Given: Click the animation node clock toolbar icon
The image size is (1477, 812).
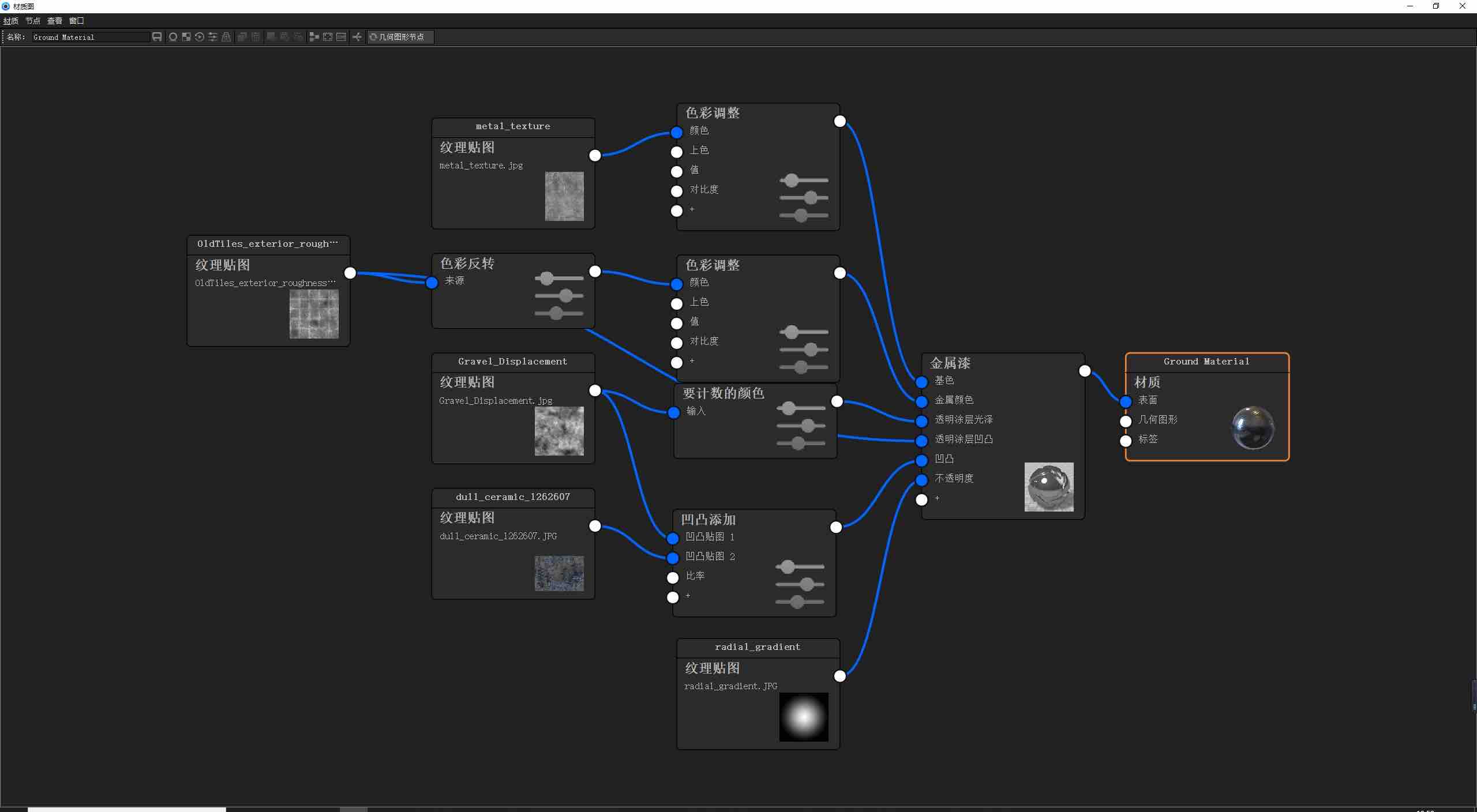Looking at the screenshot, I should [200, 37].
